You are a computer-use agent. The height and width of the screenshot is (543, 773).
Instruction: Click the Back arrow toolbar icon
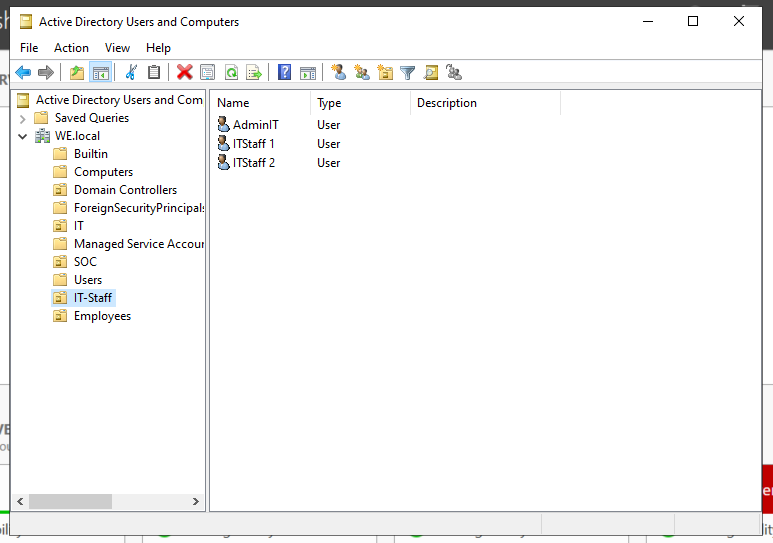23,72
